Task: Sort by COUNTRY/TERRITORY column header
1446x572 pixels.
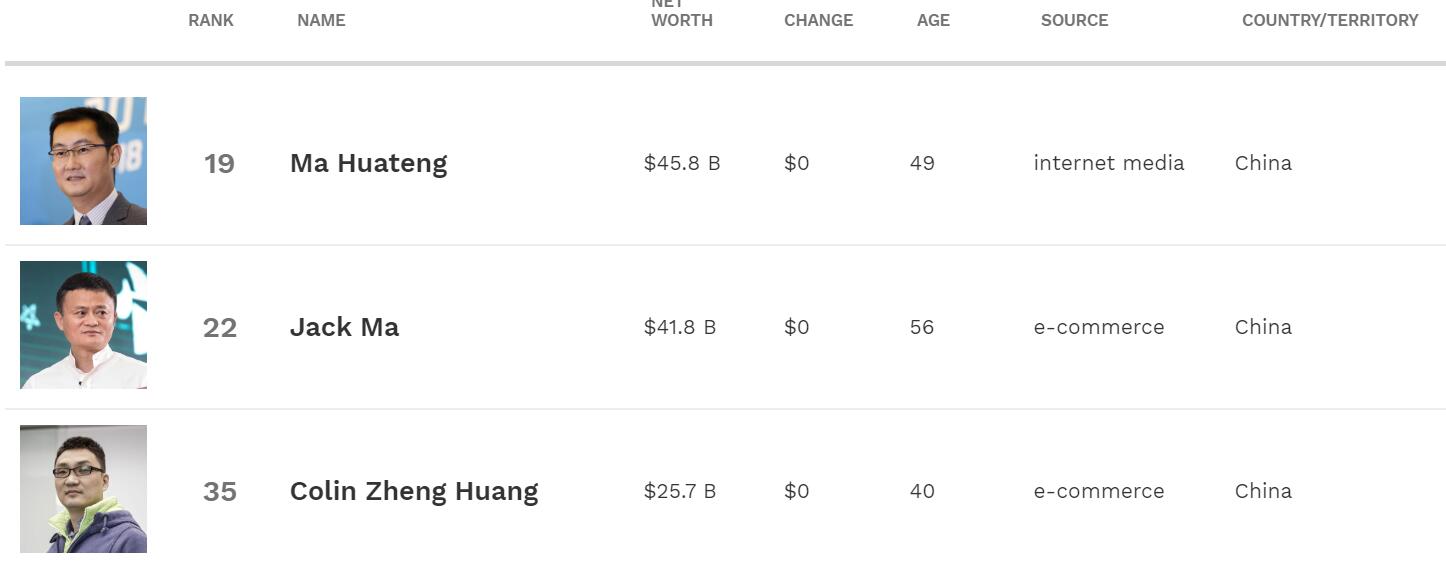Action: tap(1330, 20)
